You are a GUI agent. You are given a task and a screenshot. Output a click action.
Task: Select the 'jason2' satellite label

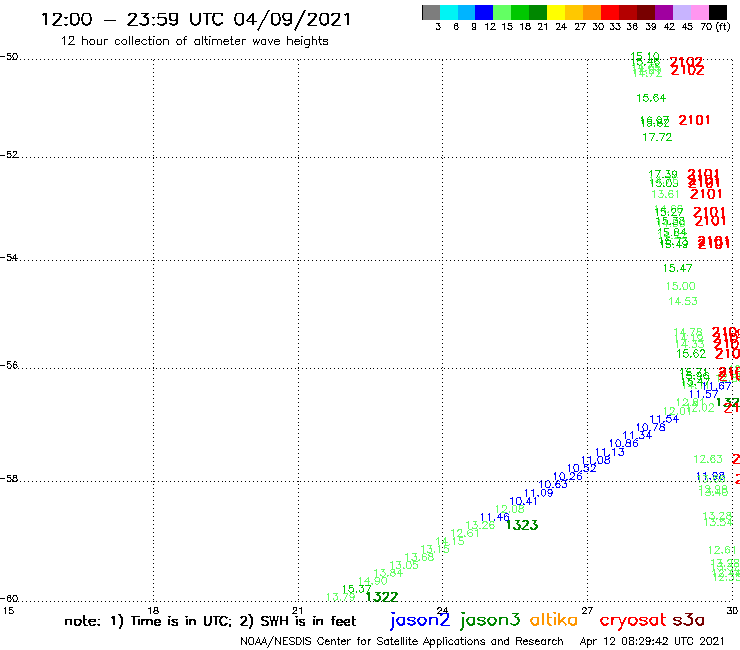pos(420,620)
